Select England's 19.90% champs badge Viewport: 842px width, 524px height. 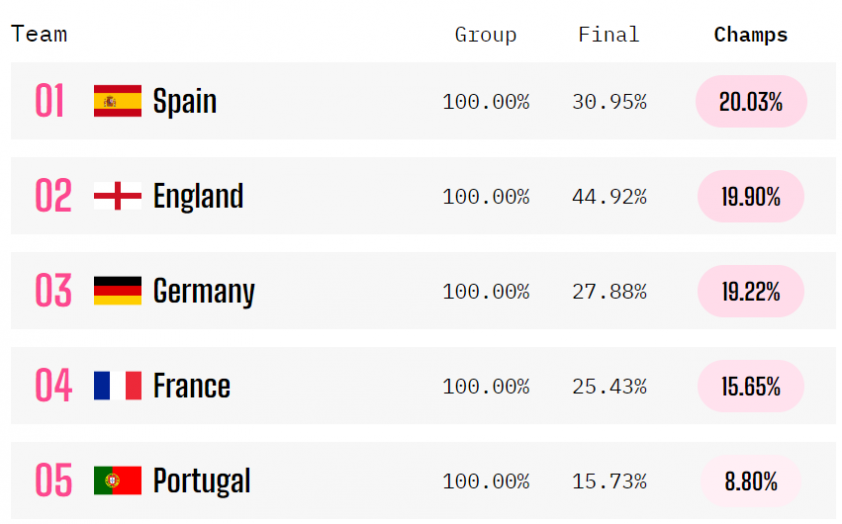(x=750, y=196)
